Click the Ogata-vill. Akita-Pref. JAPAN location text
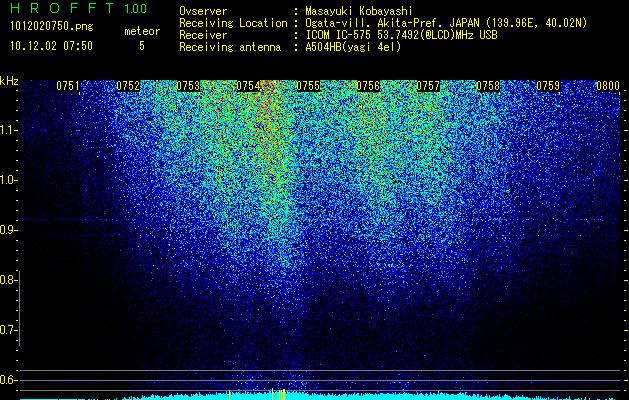This screenshot has width=629, height=400. [x=446, y=23]
